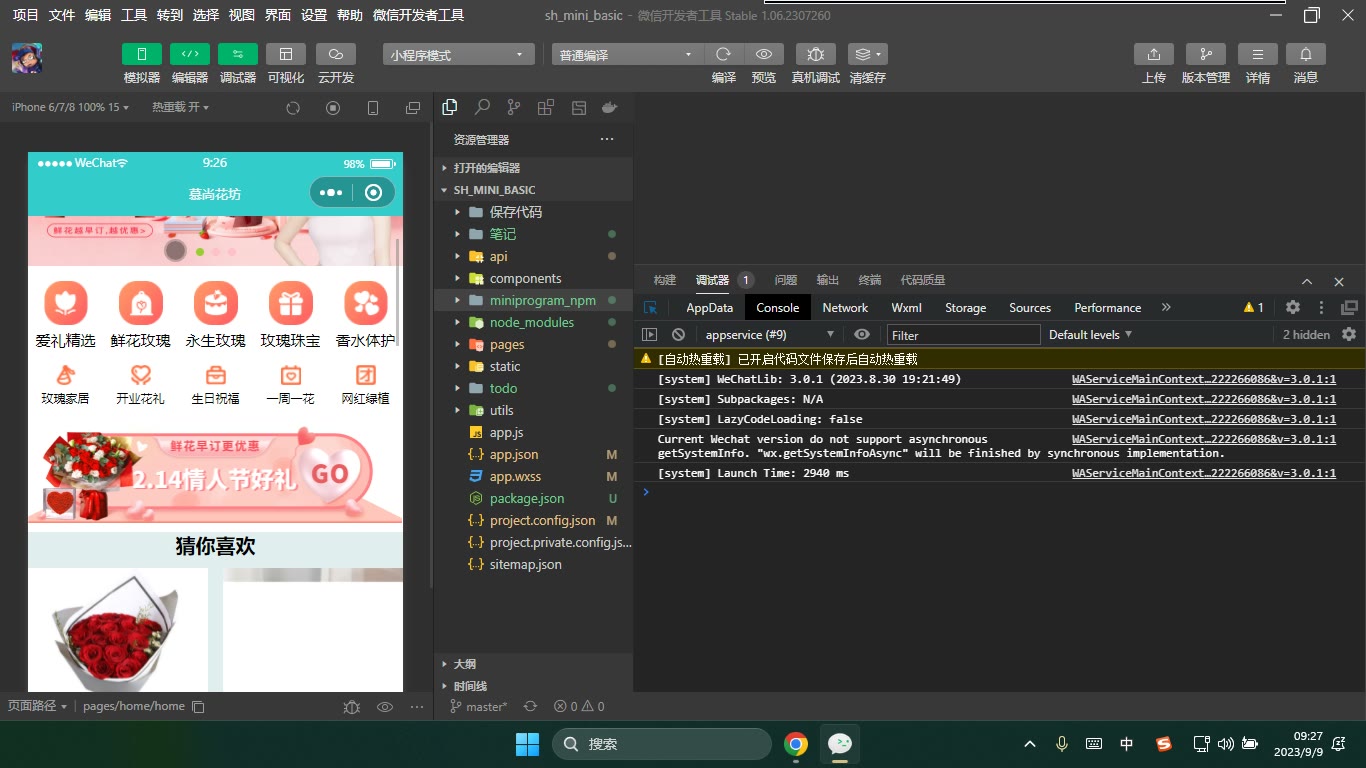Expand the pages folder
Screen dimensions: 1366x768
(x=534, y=344)
